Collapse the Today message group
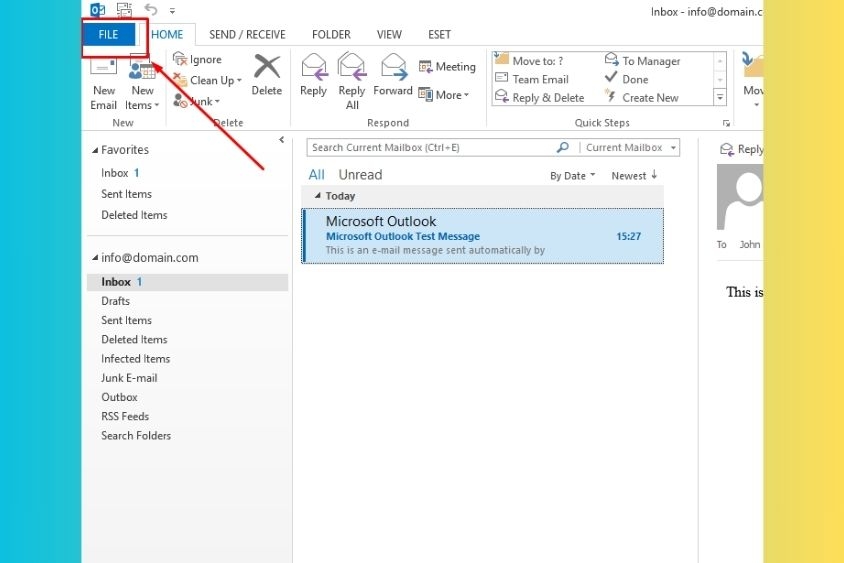Screen dimensions: 844x563 point(318,196)
